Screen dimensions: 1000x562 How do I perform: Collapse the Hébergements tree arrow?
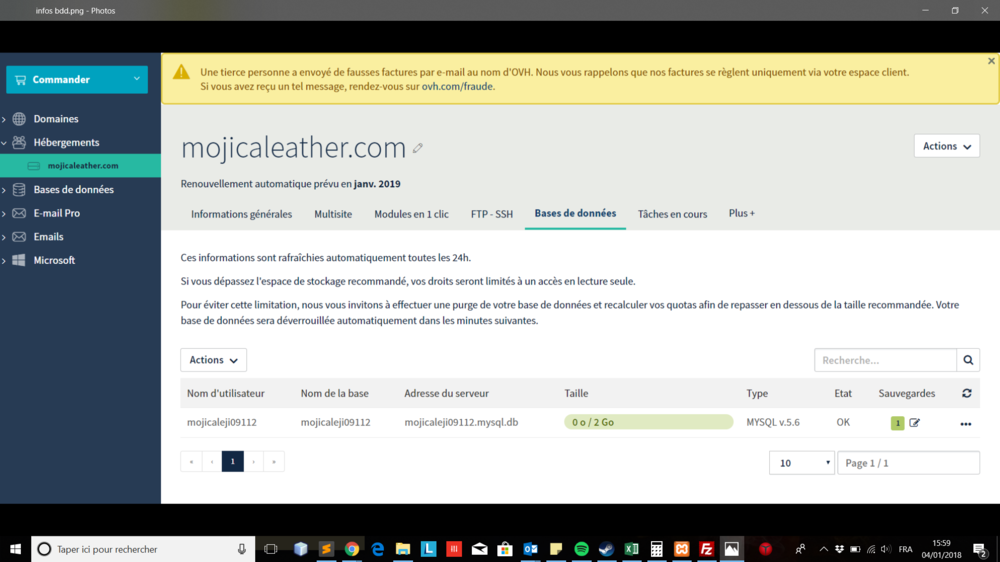(x=4, y=143)
